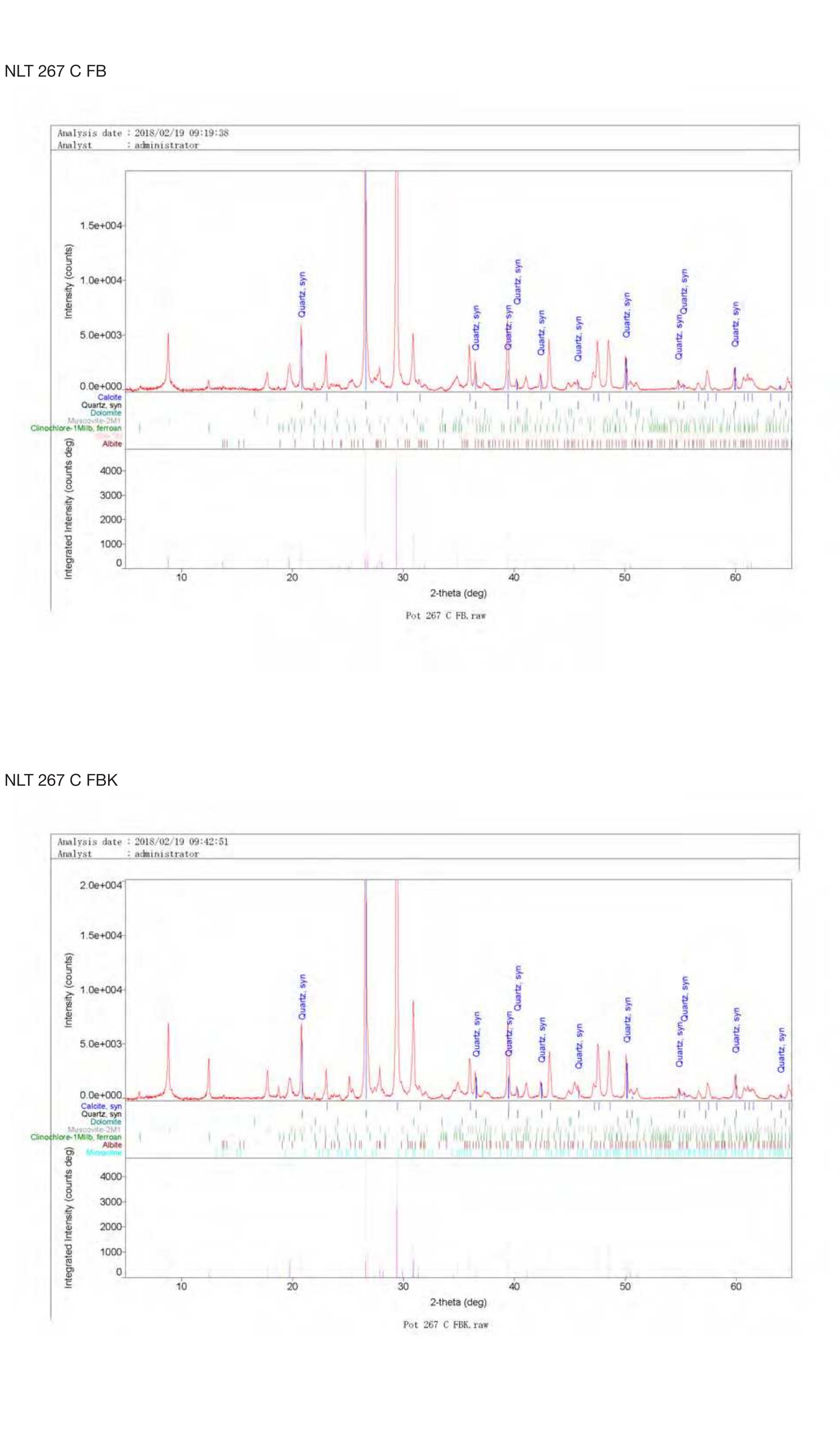Viewport: 840px width, 1444px height.
Task: Click the "Pot 267 C FB.raw" caption
Action: (446, 616)
